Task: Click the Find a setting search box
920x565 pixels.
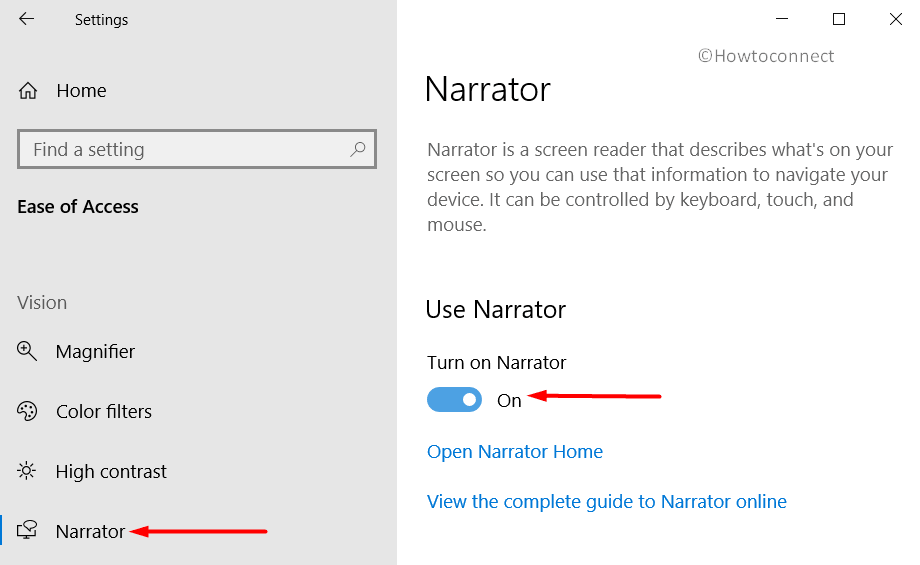Action: click(197, 149)
